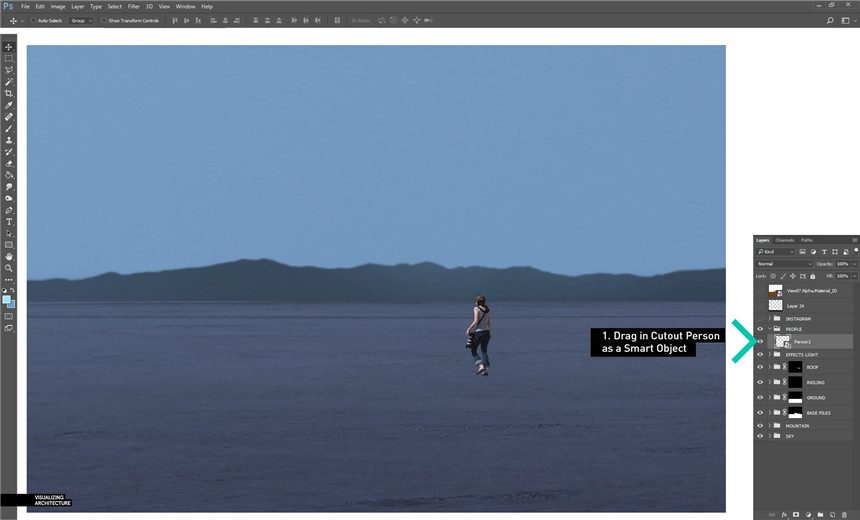This screenshot has width=860, height=520.
Task: Open the Normal blend mode dropdown
Action: coord(784,264)
